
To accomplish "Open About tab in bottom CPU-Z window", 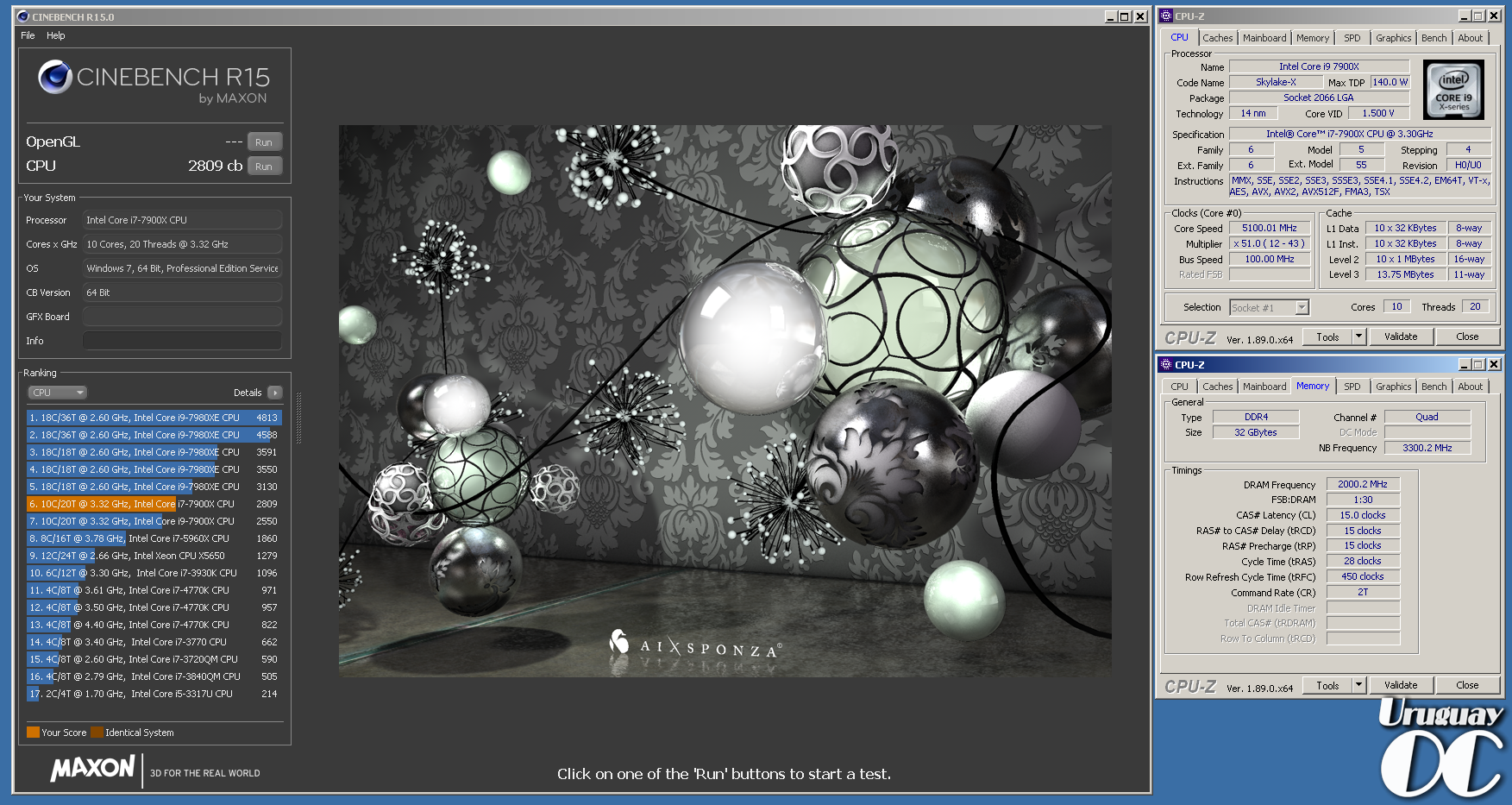I will [x=1470, y=387].
